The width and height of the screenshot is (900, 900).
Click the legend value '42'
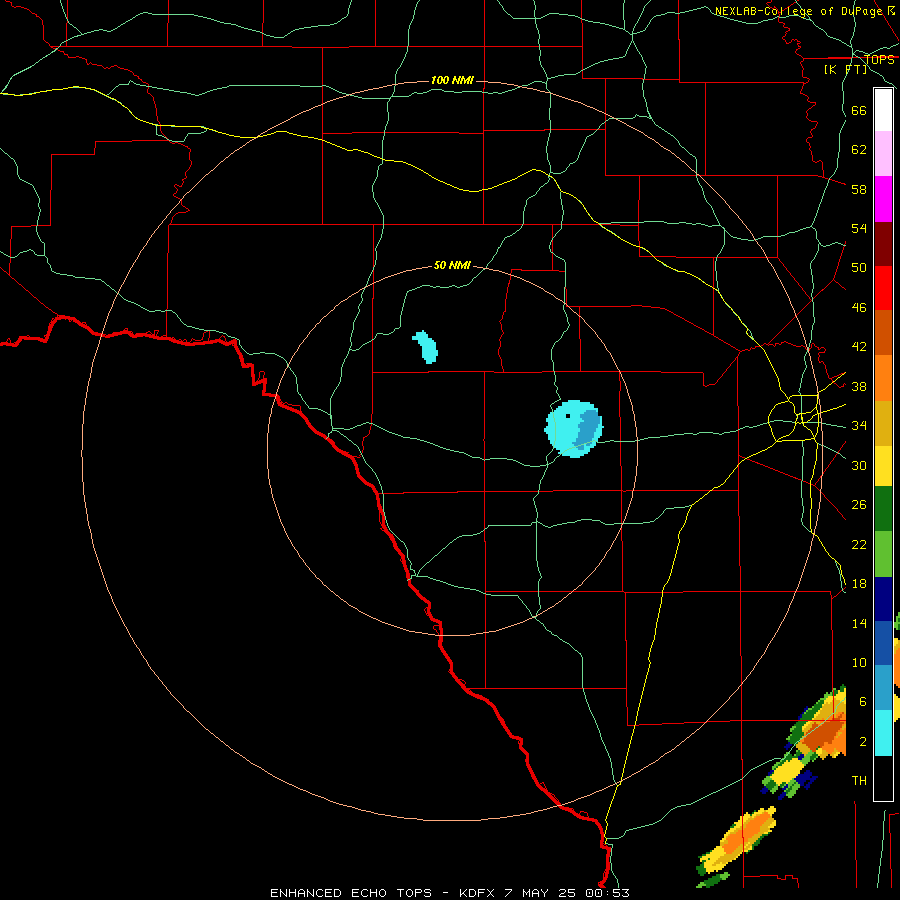pos(859,347)
